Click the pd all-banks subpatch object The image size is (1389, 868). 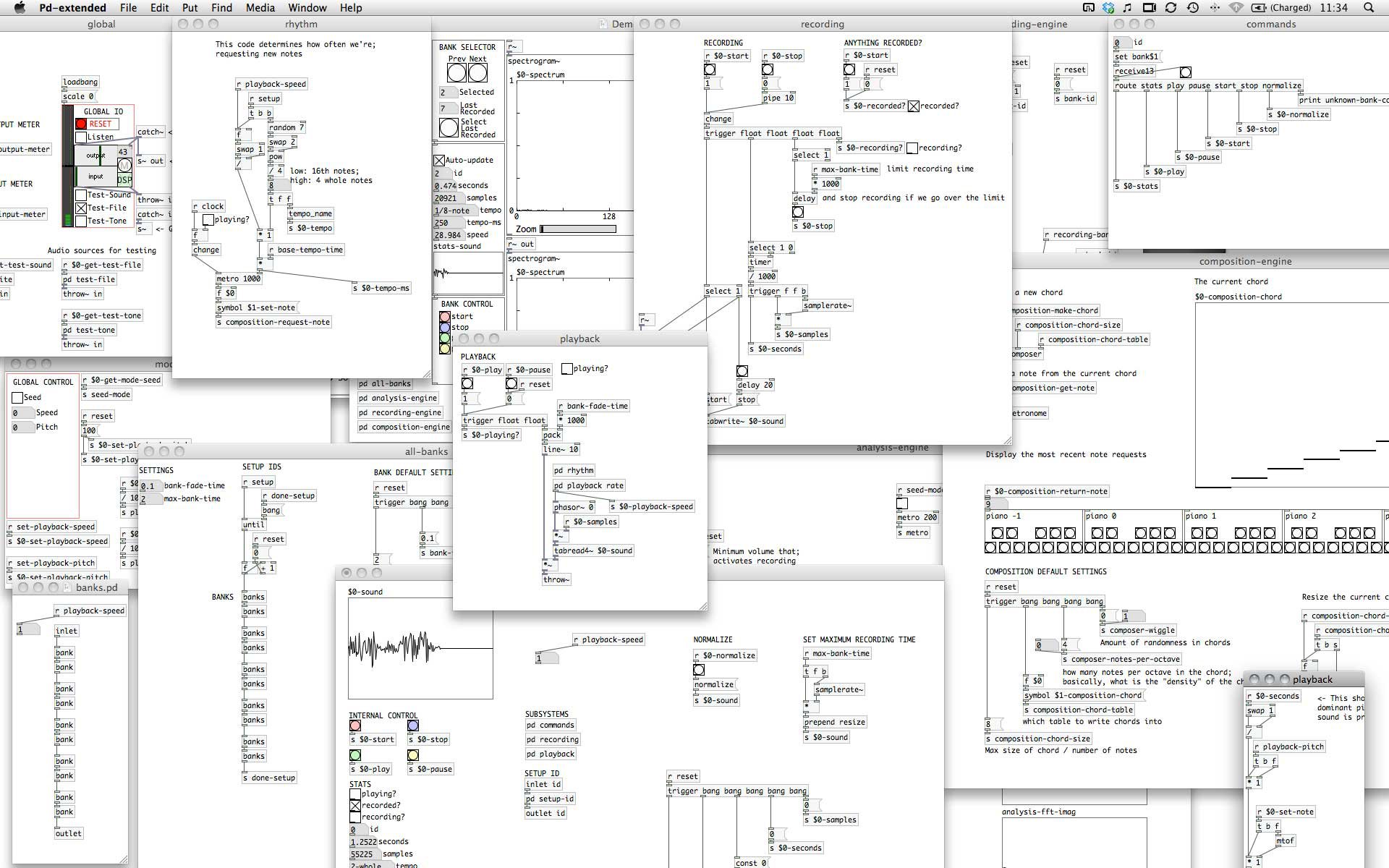coord(385,384)
